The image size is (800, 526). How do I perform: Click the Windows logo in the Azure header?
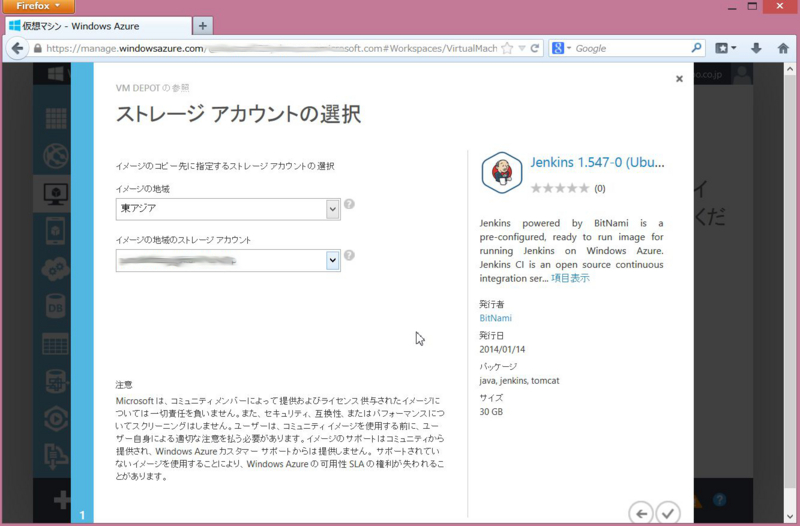(56, 74)
